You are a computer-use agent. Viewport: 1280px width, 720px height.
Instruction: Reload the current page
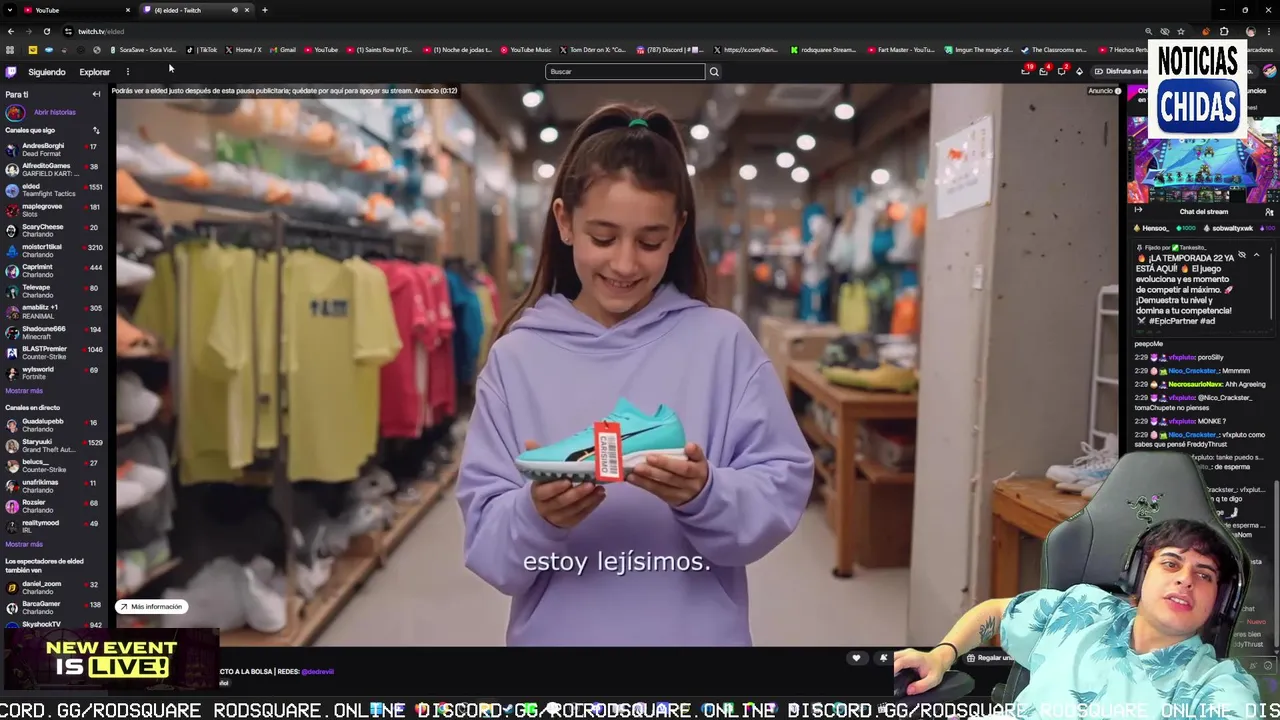coord(46,32)
